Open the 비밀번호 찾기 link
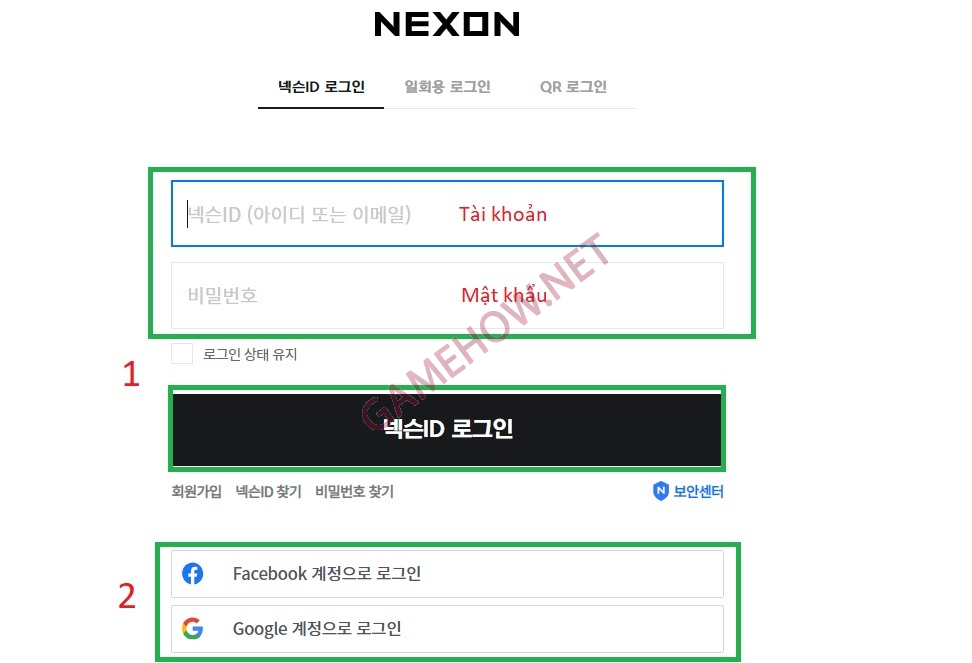This screenshot has height=663, width=972. click(355, 491)
